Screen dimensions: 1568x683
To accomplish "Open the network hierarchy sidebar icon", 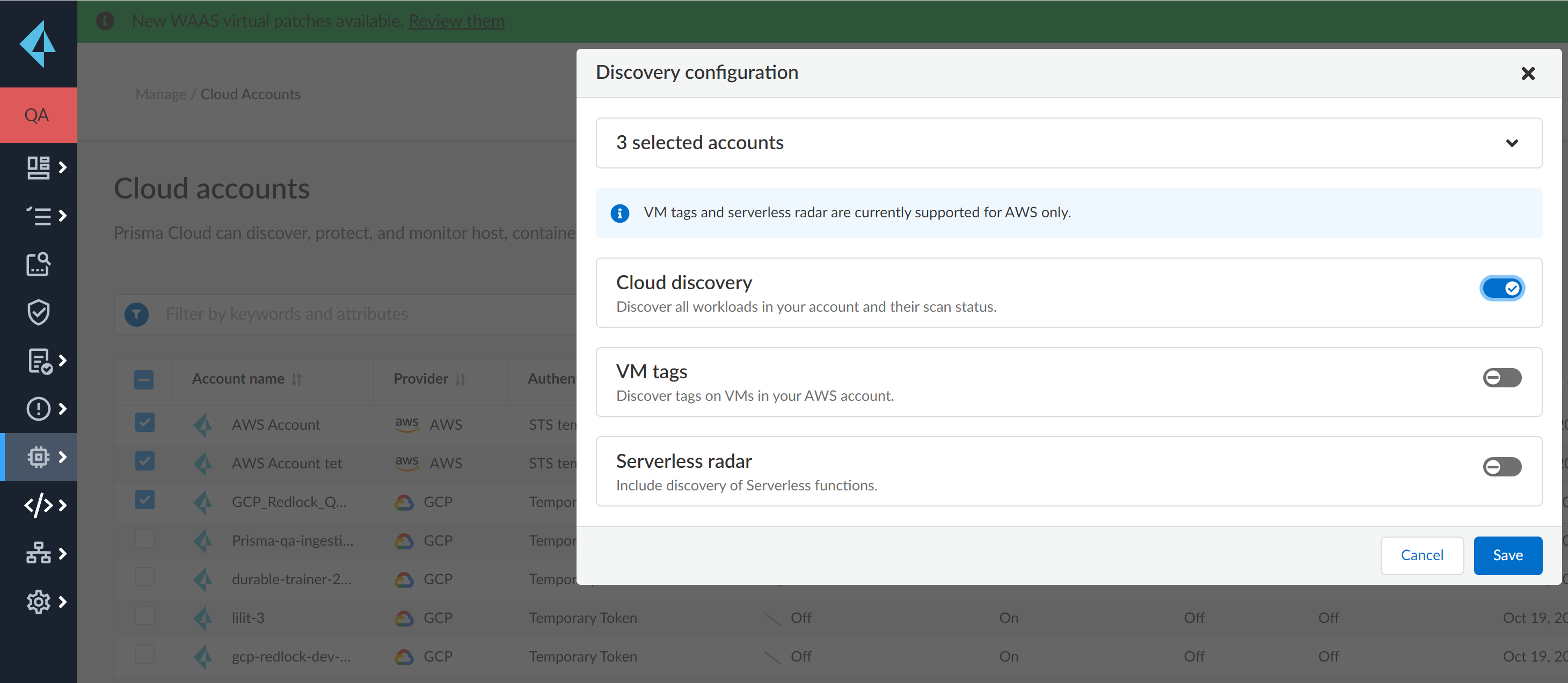I will (x=38, y=553).
